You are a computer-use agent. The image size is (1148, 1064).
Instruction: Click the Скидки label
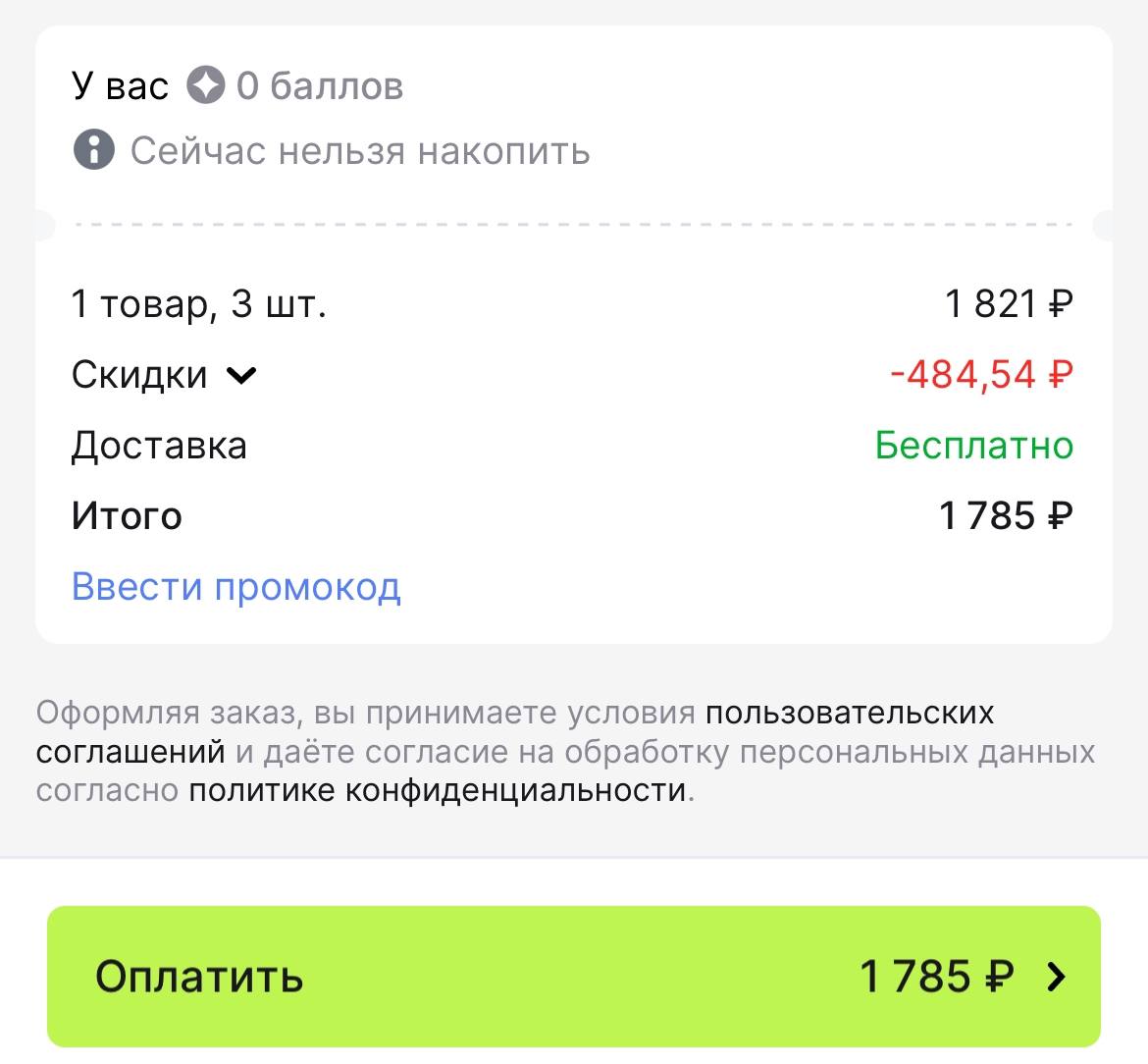[x=139, y=375]
